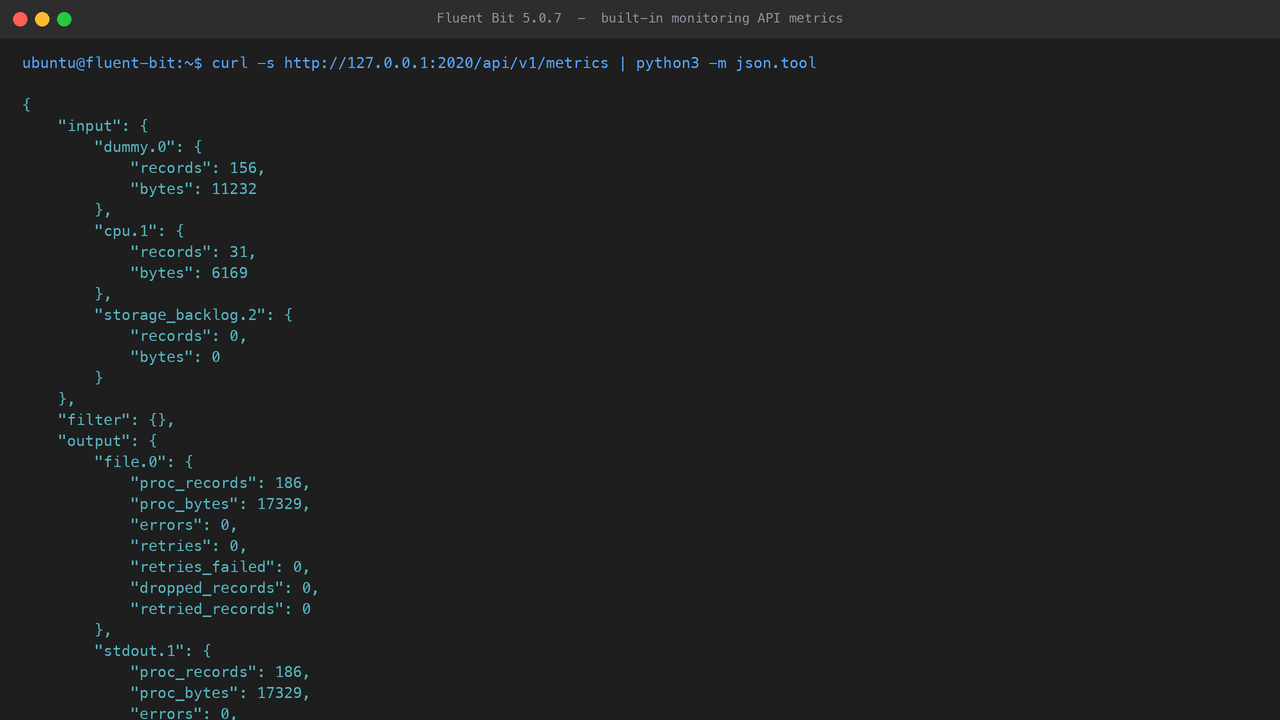Viewport: 1280px width, 720px height.
Task: Click the "records": 156 line
Action: 198,168
